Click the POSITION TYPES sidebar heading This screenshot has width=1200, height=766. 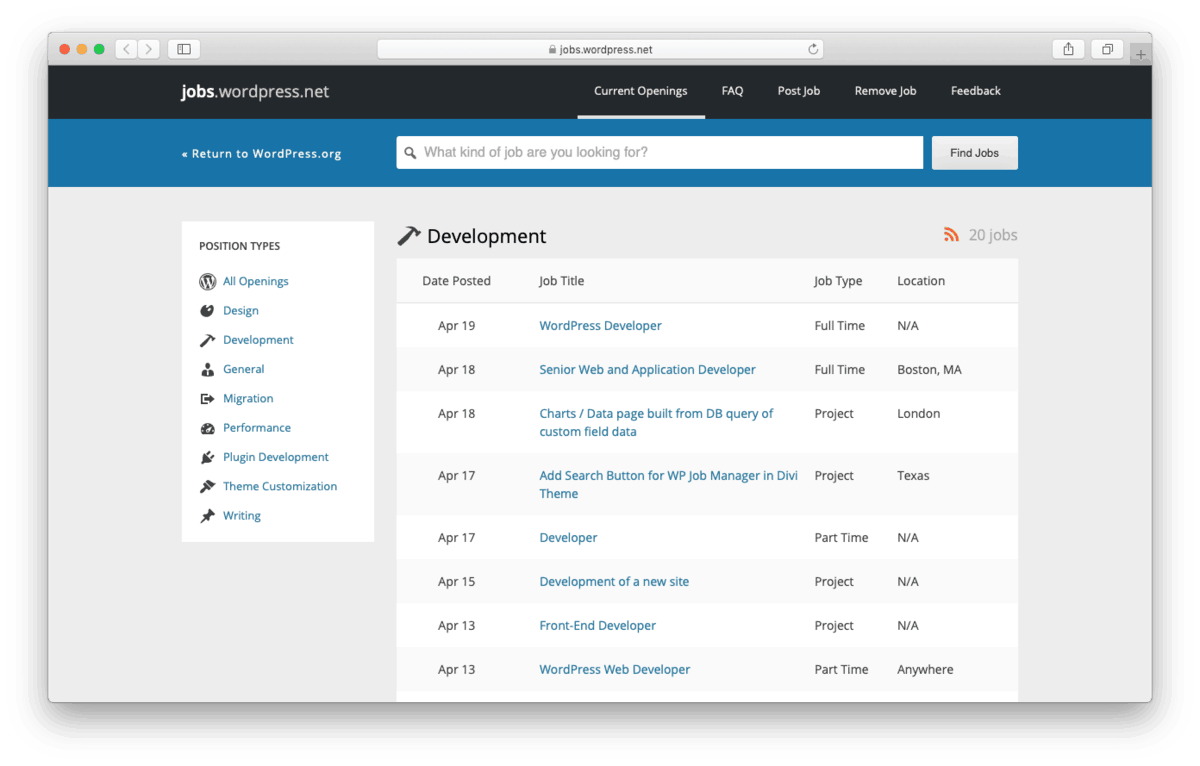coord(239,246)
